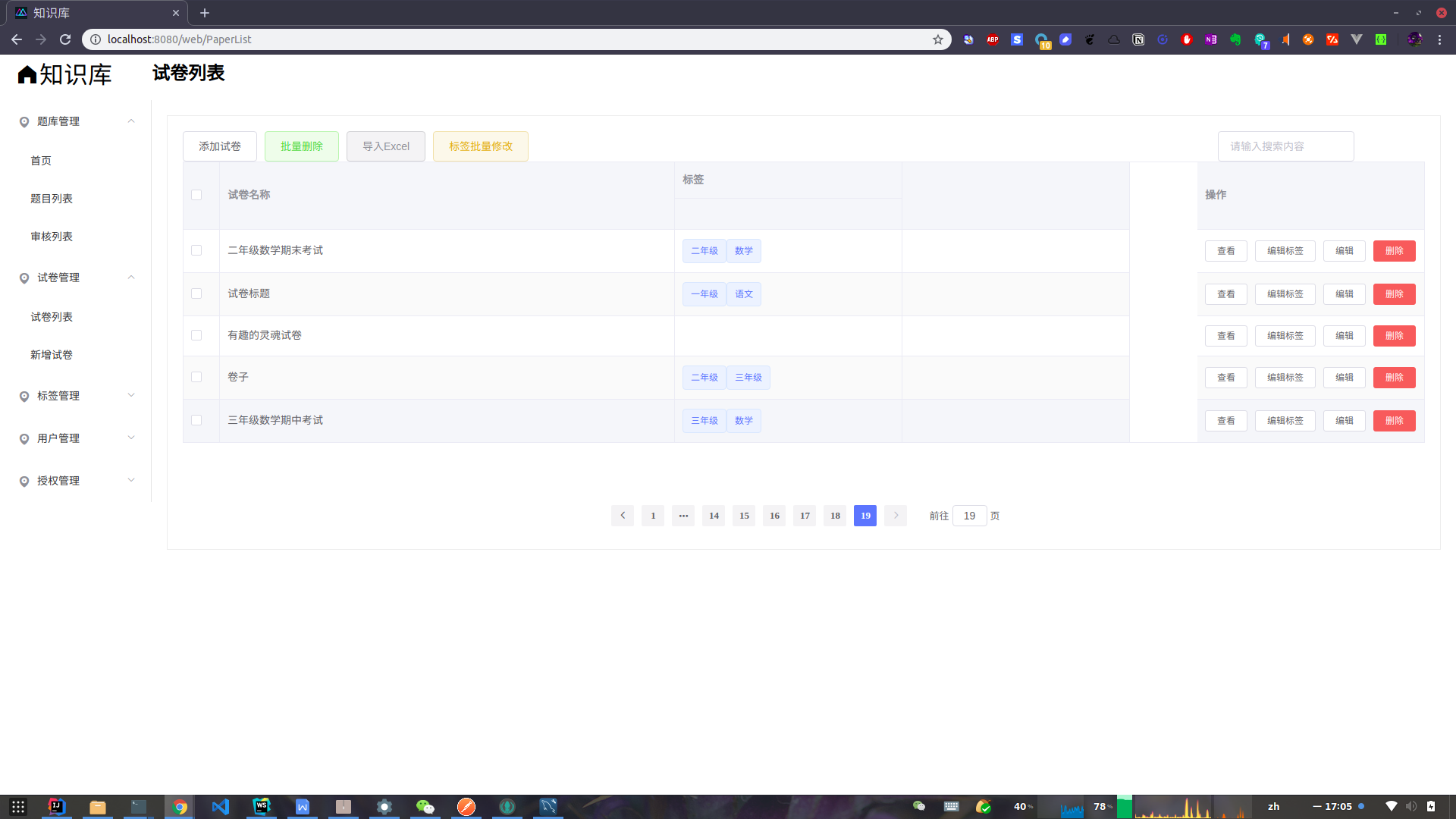Click the browser reload icon
The height and width of the screenshot is (819, 1456).
click(65, 39)
